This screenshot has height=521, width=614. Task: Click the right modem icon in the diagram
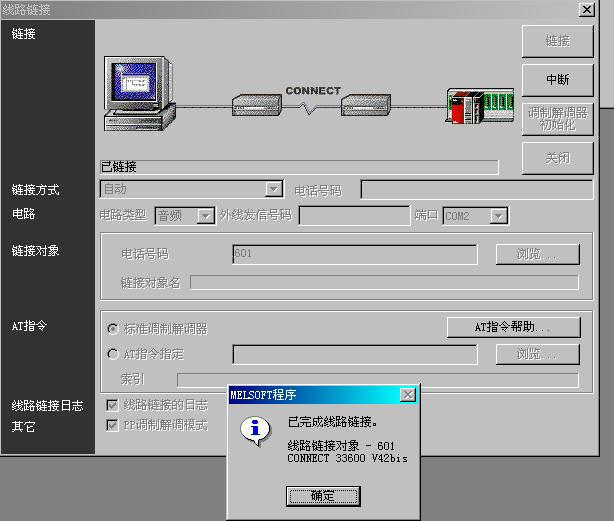(x=370, y=104)
